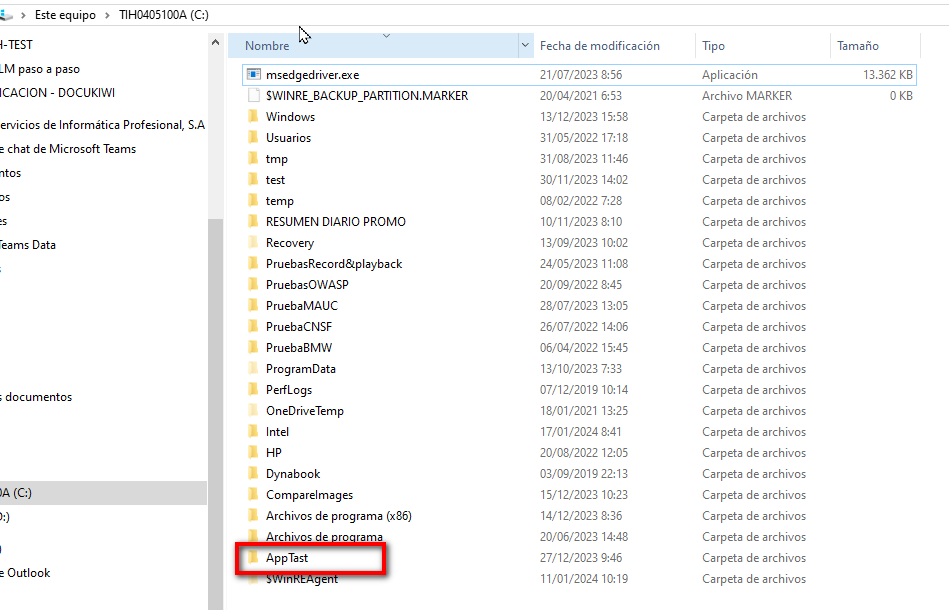949x610 pixels.
Task: Open the Usuarios folder
Action: pyautogui.click(x=291, y=137)
